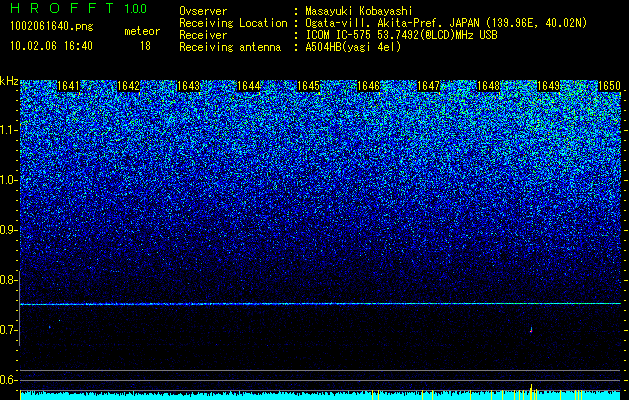Click the antenna value A504HB(yagi 4el)
The width and height of the screenshot is (629, 400).
pyautogui.click(x=353, y=47)
